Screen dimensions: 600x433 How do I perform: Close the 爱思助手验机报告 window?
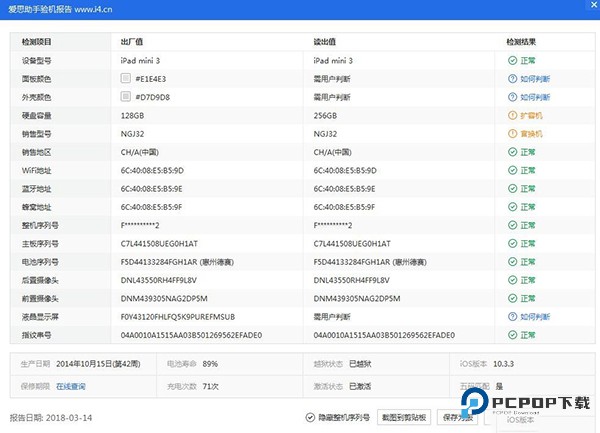(x=593, y=5)
